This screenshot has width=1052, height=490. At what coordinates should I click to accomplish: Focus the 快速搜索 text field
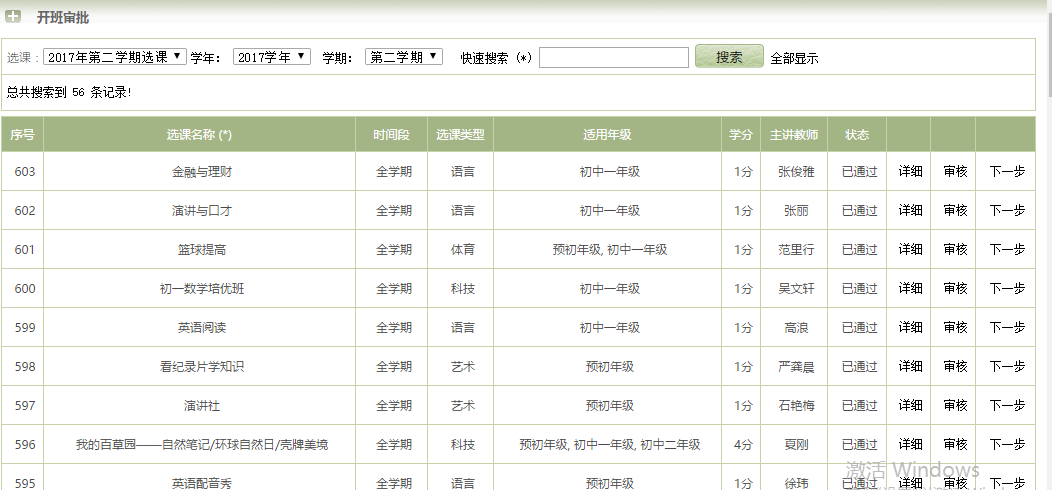tap(613, 58)
